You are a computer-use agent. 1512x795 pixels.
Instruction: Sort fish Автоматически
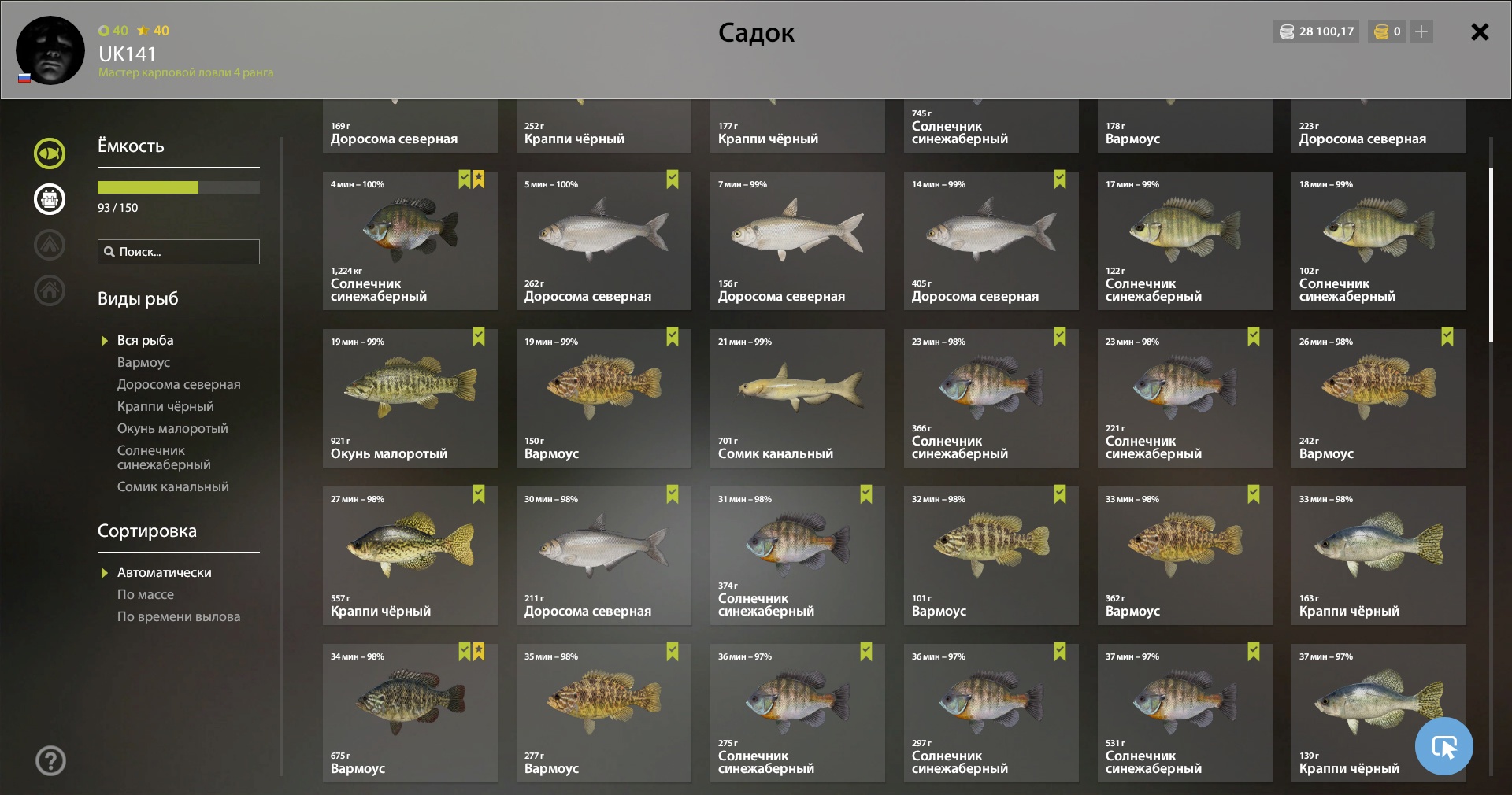[164, 572]
